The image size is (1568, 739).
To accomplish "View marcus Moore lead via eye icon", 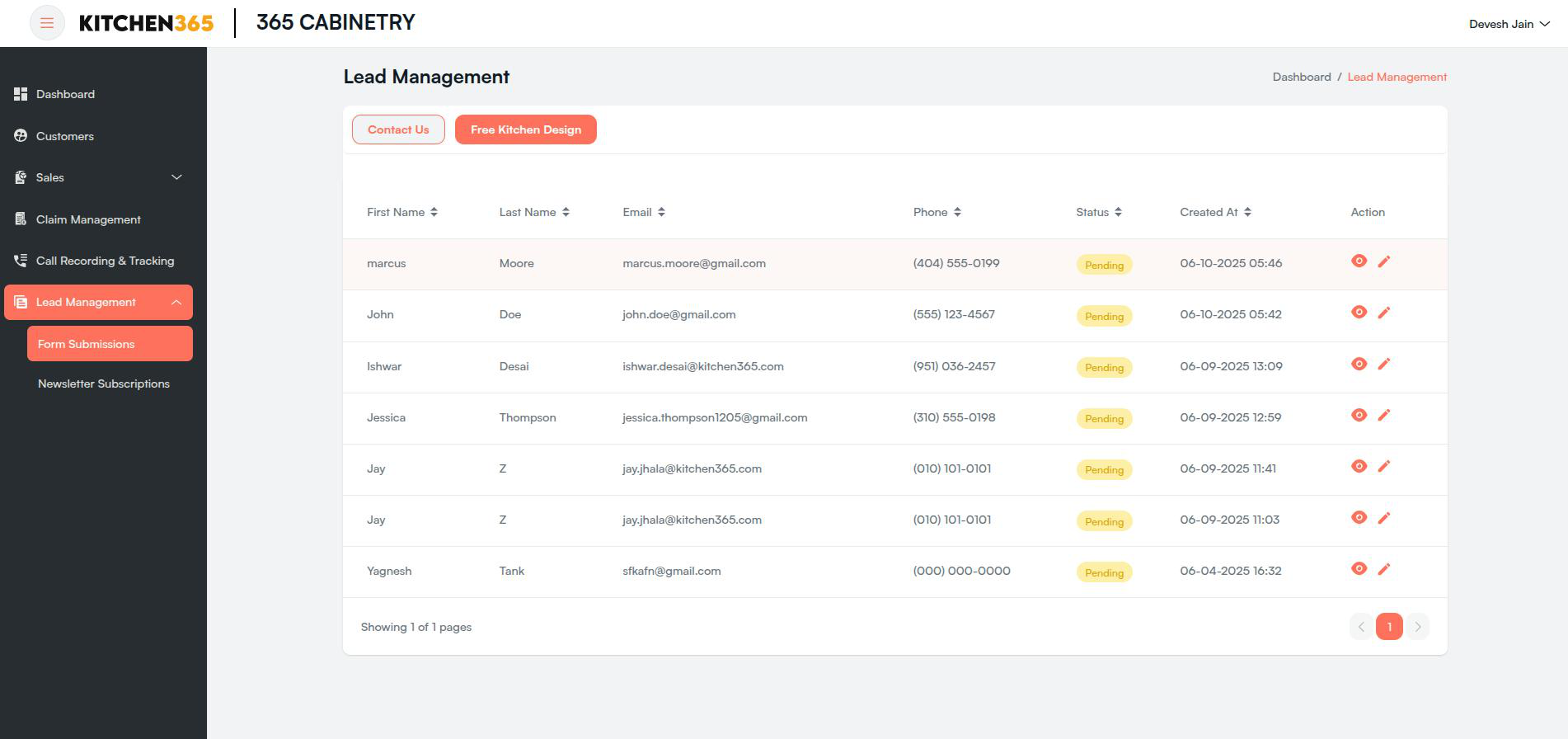I will pyautogui.click(x=1359, y=261).
